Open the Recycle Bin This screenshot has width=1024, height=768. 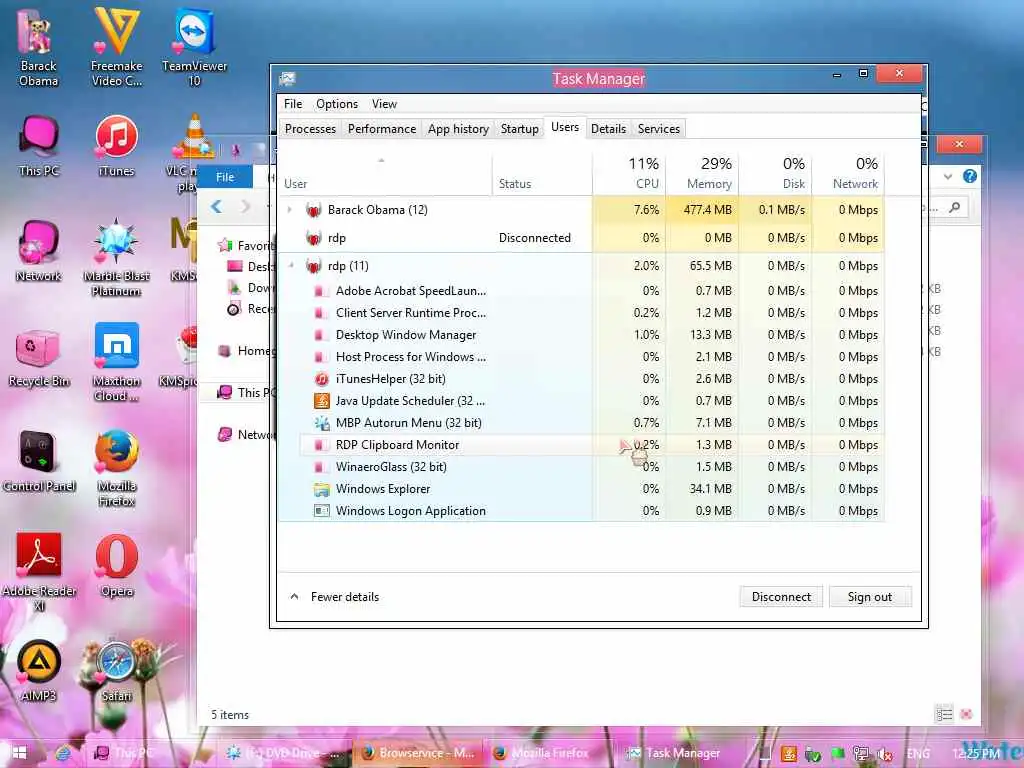[x=39, y=356]
